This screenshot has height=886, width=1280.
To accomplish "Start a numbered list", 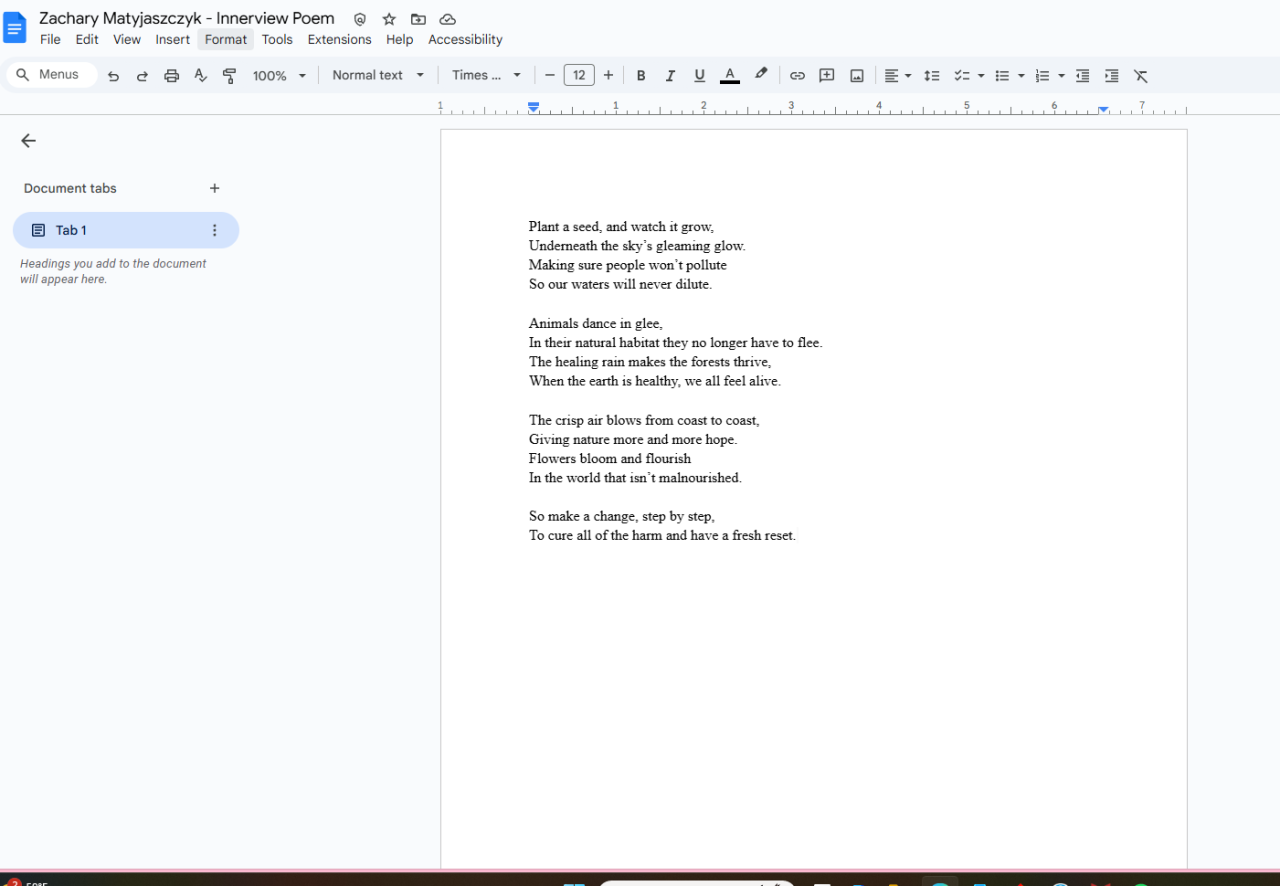I will (x=1042, y=75).
